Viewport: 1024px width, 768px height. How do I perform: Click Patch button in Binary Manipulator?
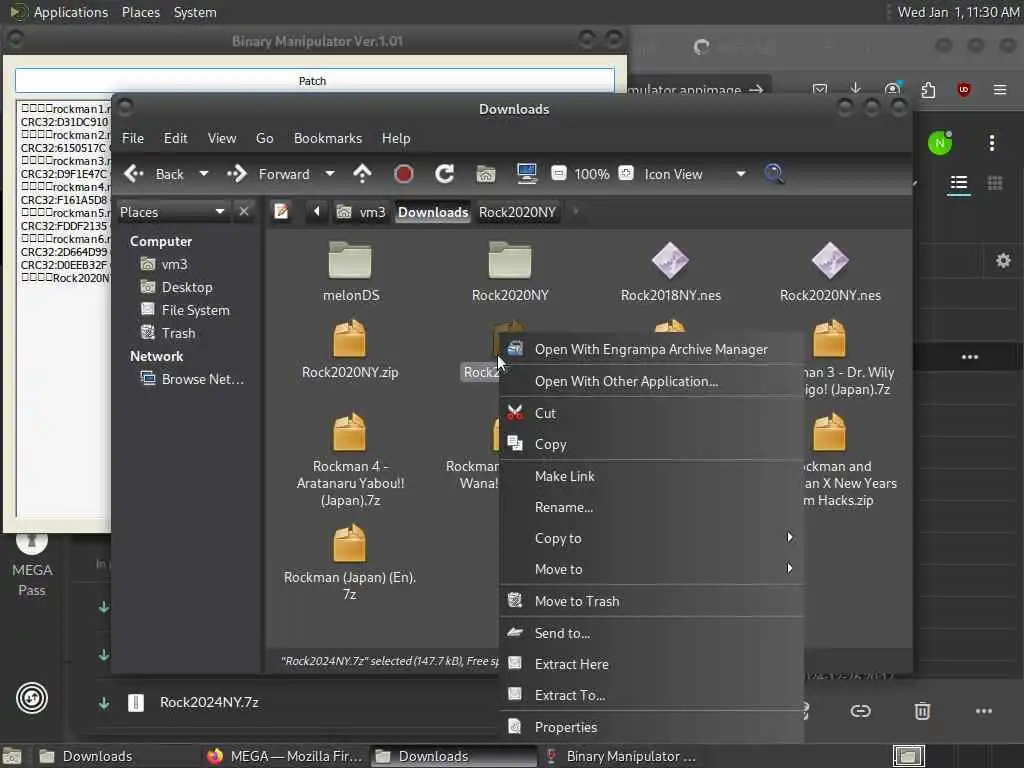314,81
